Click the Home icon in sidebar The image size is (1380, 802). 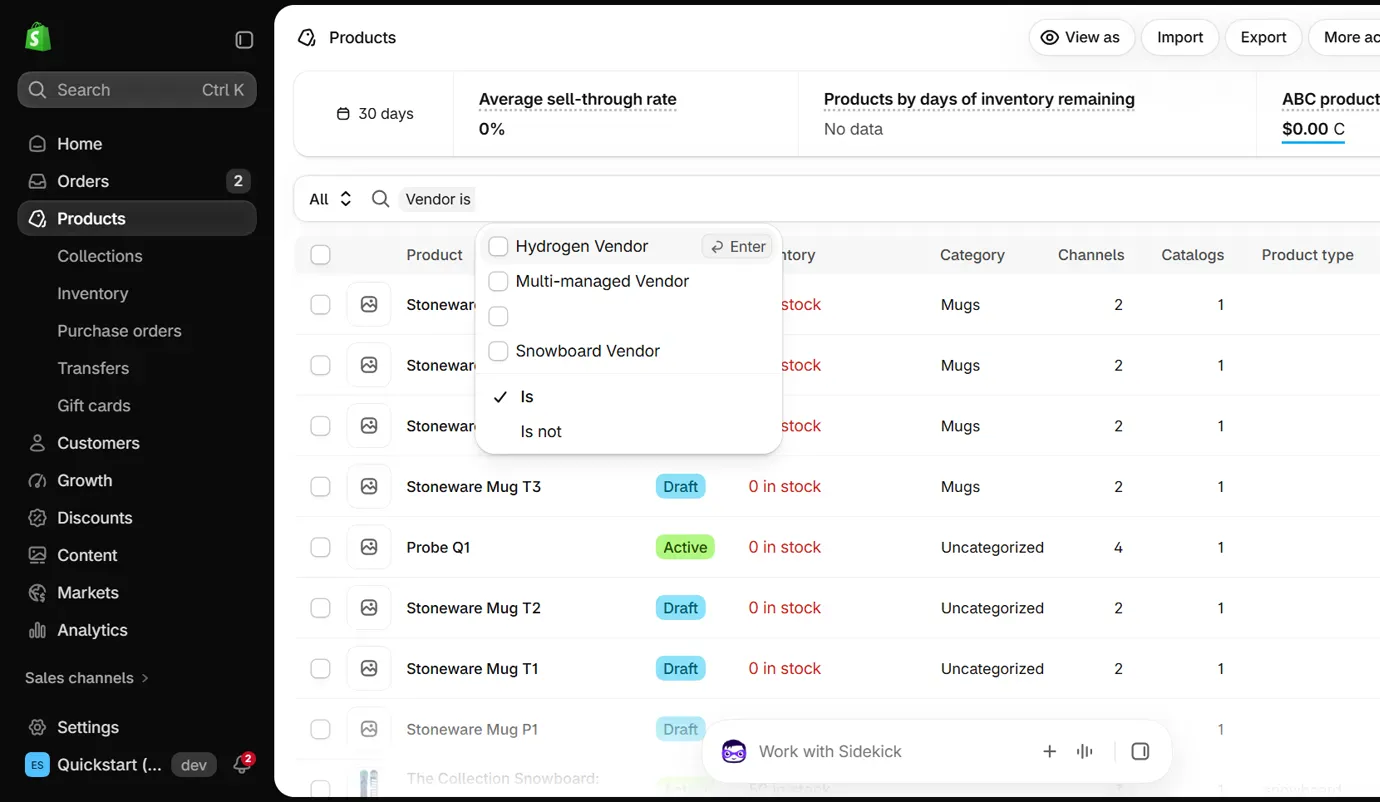pos(37,144)
